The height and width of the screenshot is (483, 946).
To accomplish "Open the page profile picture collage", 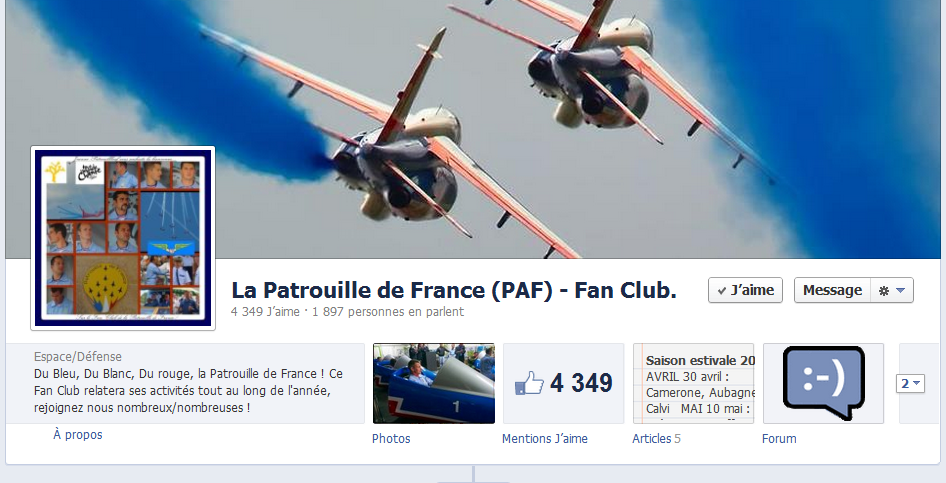I will (123, 238).
